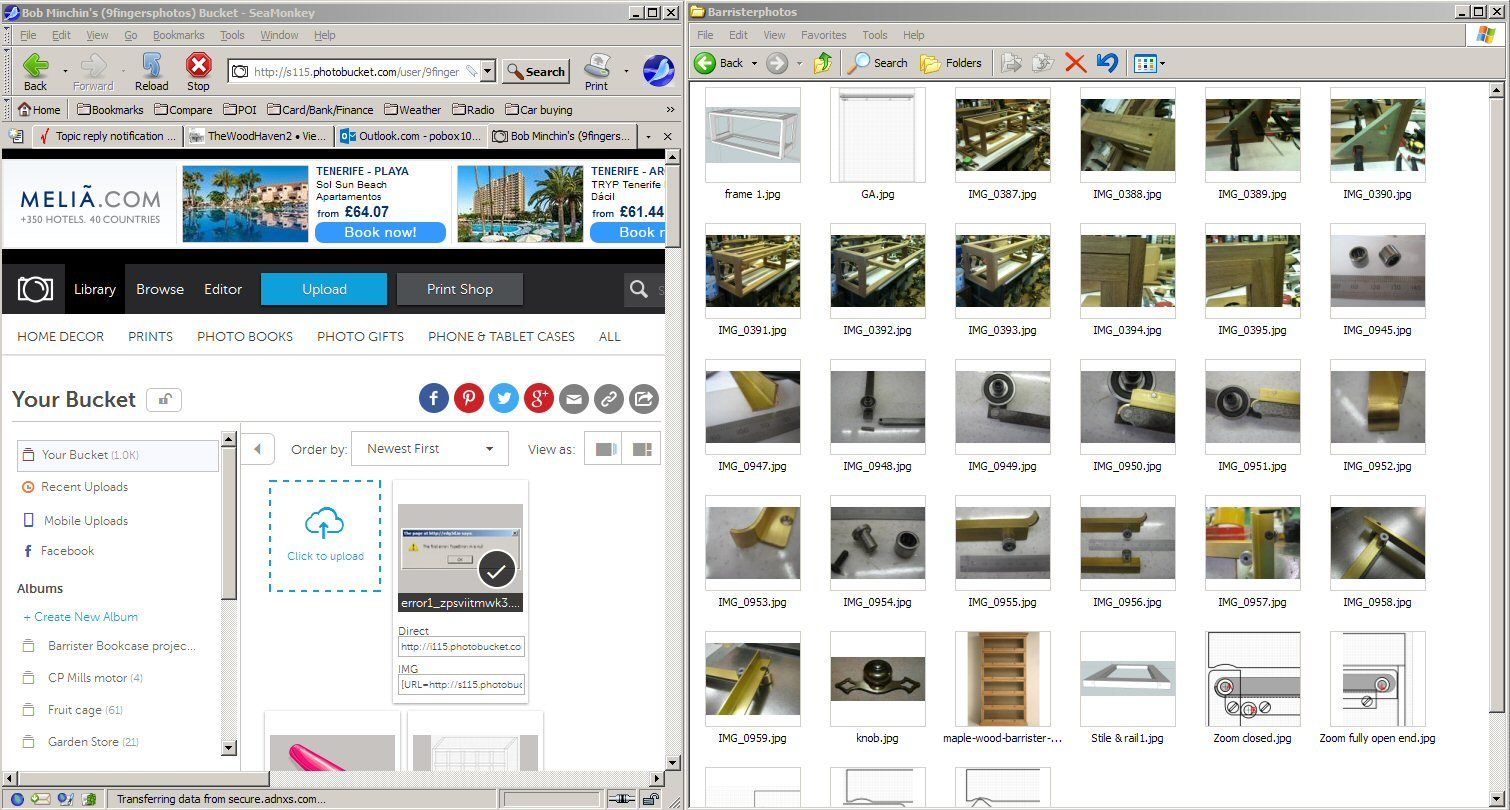Click the blue Undo arrow icon
This screenshot has width=1510, height=810.
[x=1107, y=63]
